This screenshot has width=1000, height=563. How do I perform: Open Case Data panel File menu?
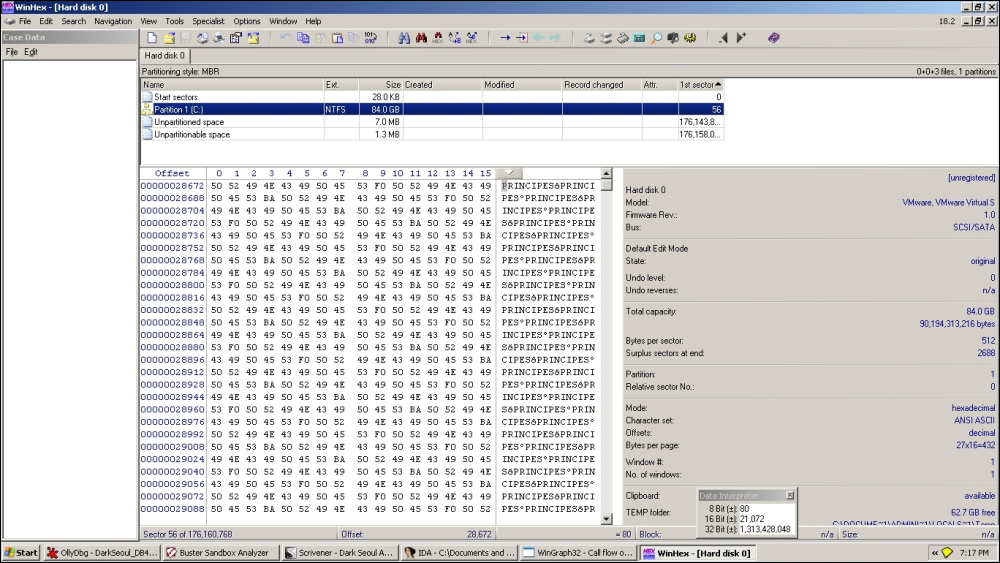click(11, 52)
